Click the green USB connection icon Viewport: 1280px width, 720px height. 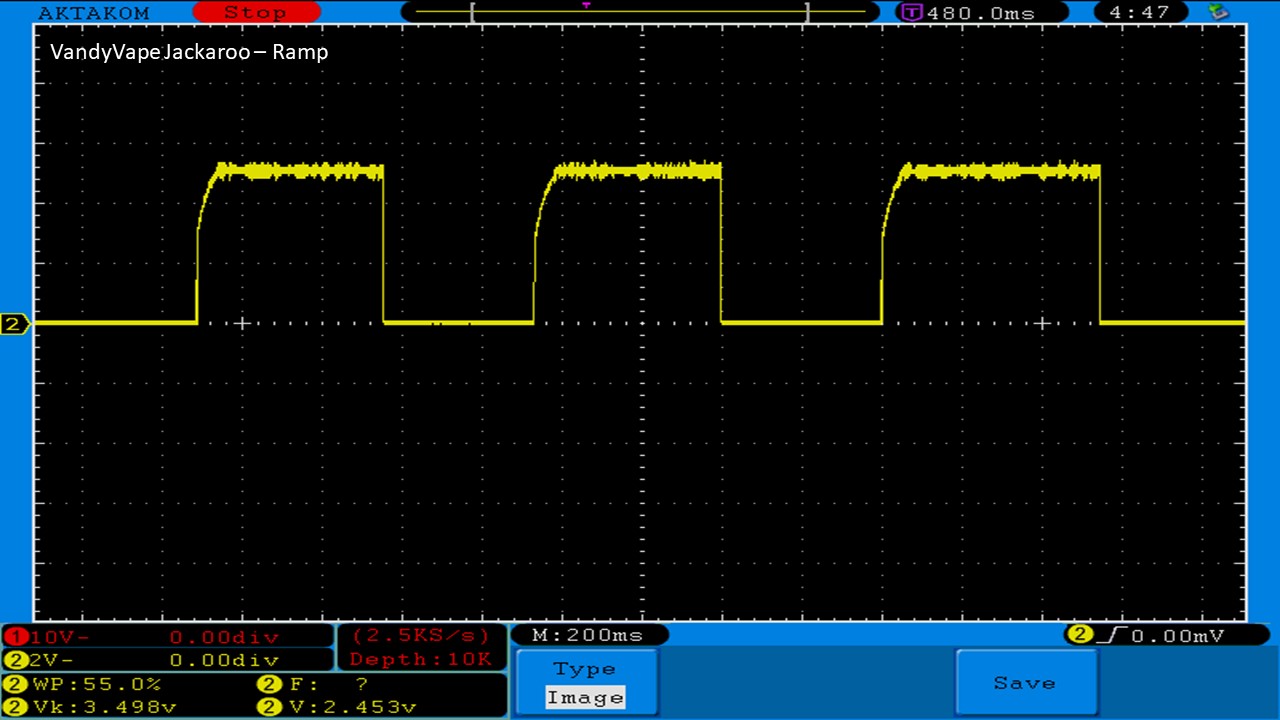point(1218,12)
